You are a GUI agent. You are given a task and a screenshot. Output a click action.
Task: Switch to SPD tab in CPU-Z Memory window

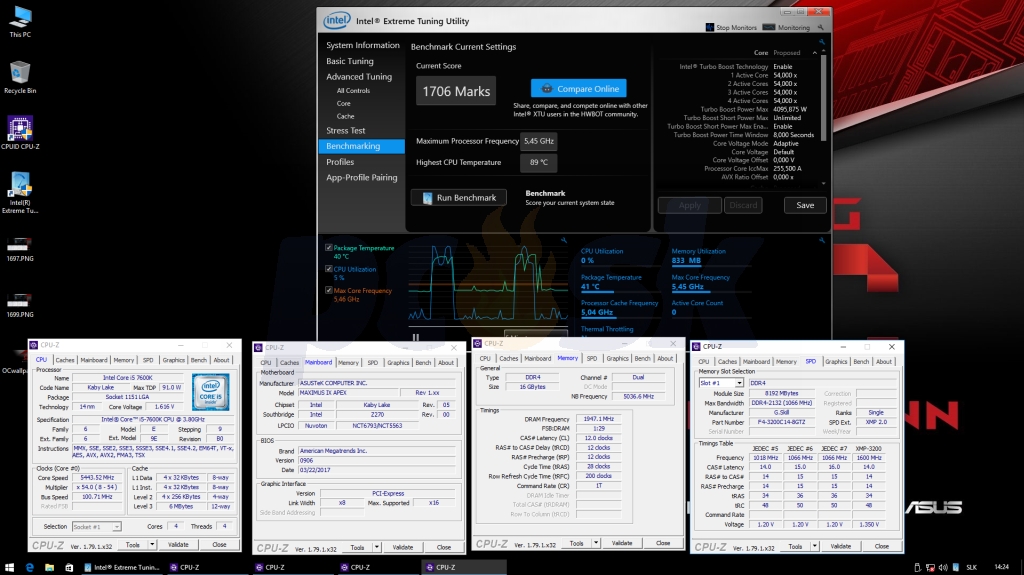click(x=592, y=359)
